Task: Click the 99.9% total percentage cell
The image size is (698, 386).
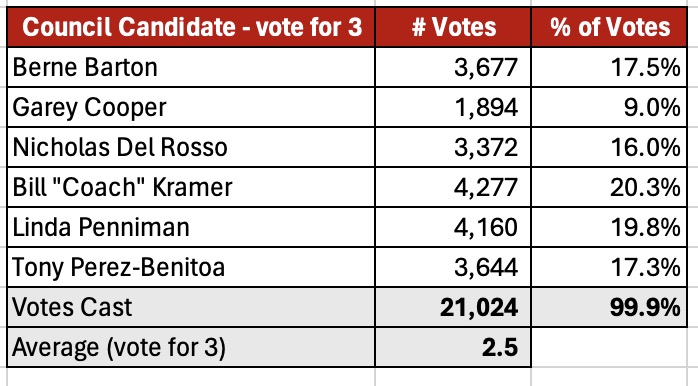Action: pyautogui.click(x=609, y=307)
